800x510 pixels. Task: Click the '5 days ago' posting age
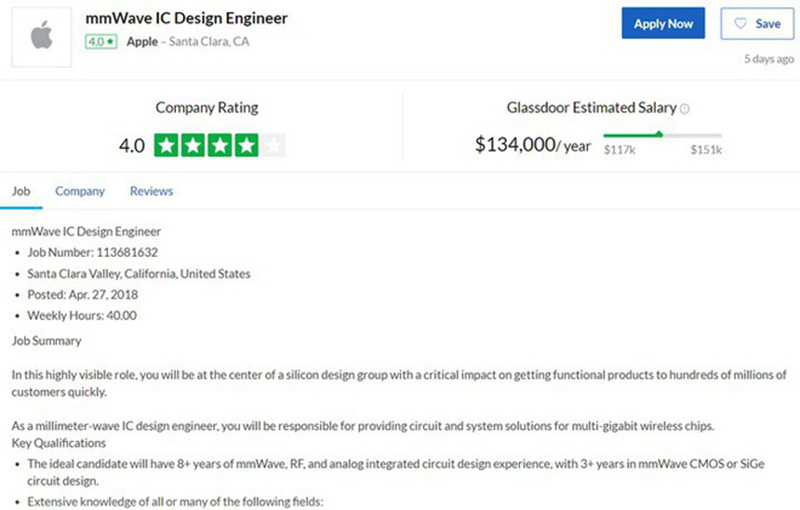click(x=769, y=59)
